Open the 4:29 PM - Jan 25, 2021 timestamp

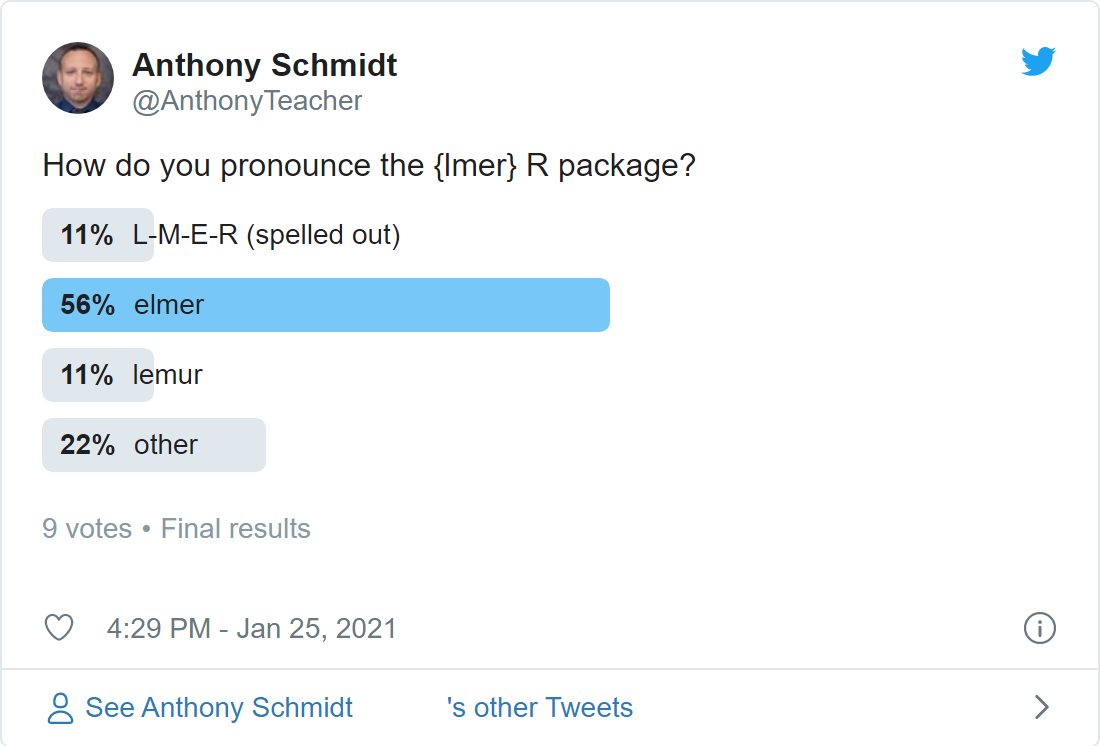(x=251, y=628)
